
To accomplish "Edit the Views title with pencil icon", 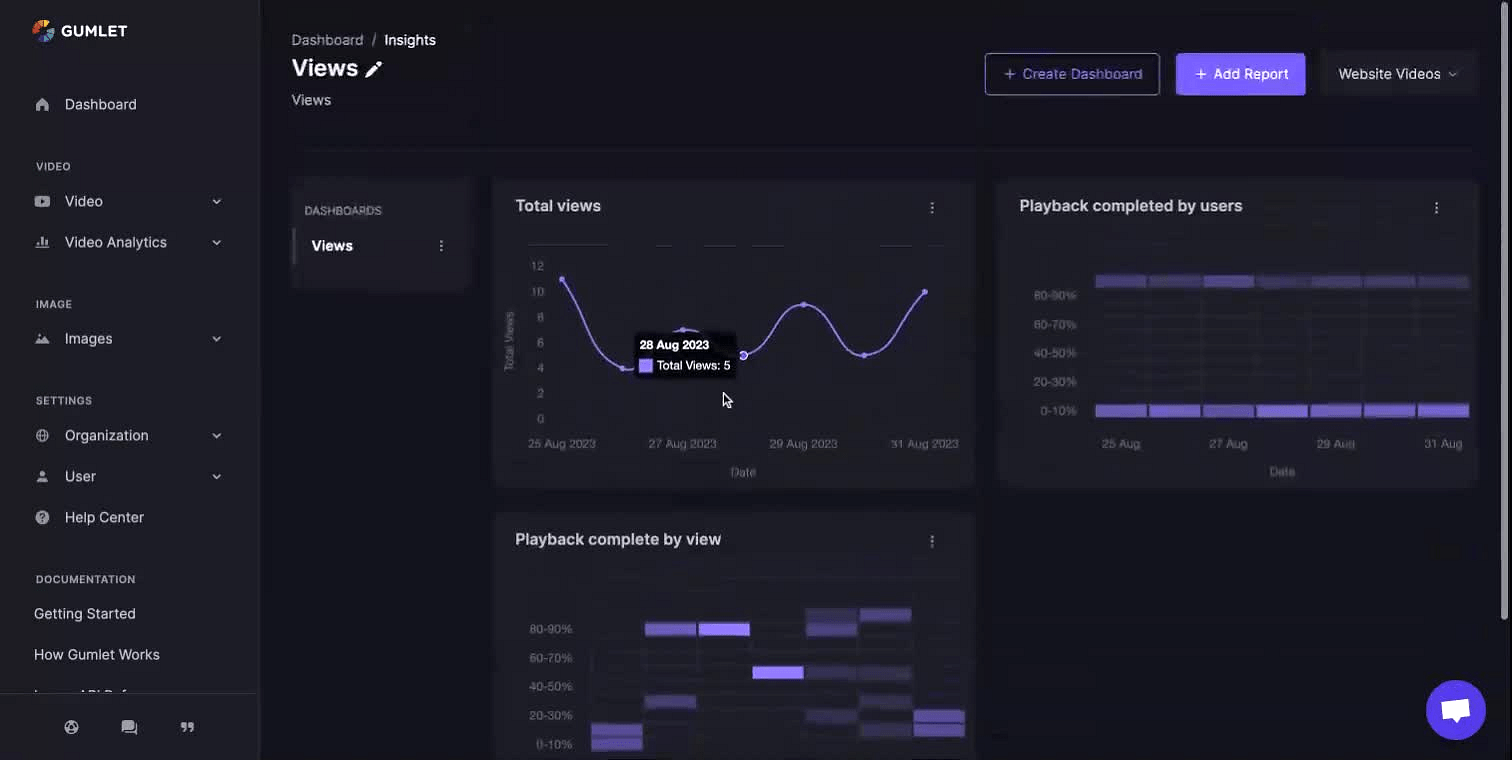I will (373, 69).
